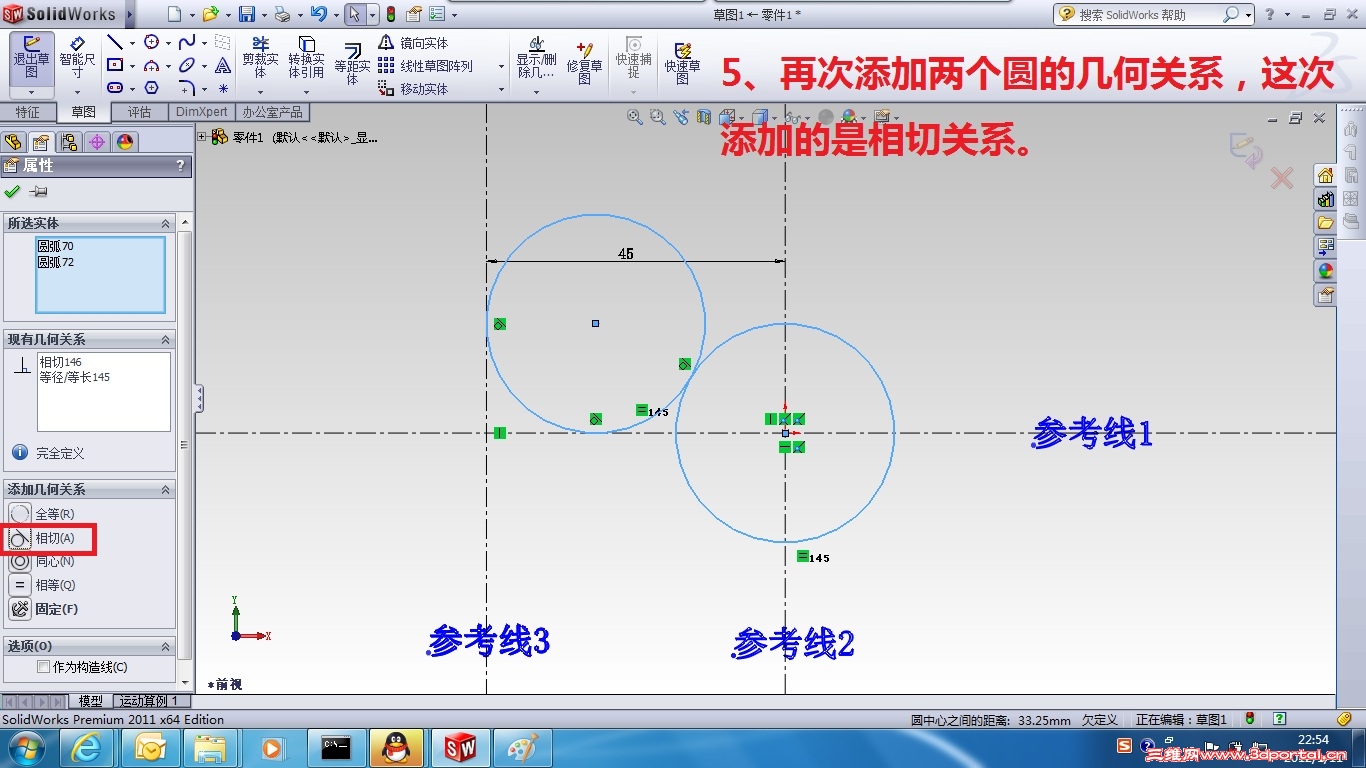Click the pushpin icon in property panel
1366x768 pixels.
(38, 192)
